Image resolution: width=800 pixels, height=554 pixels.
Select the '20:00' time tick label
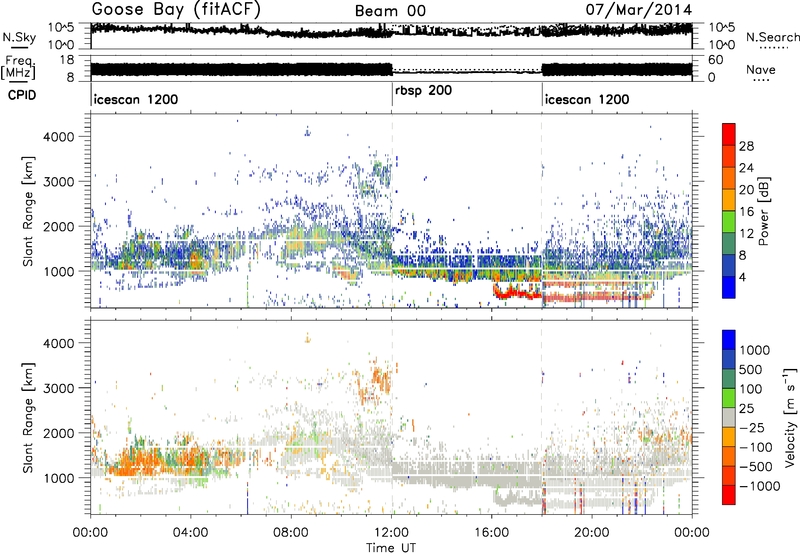tap(591, 533)
